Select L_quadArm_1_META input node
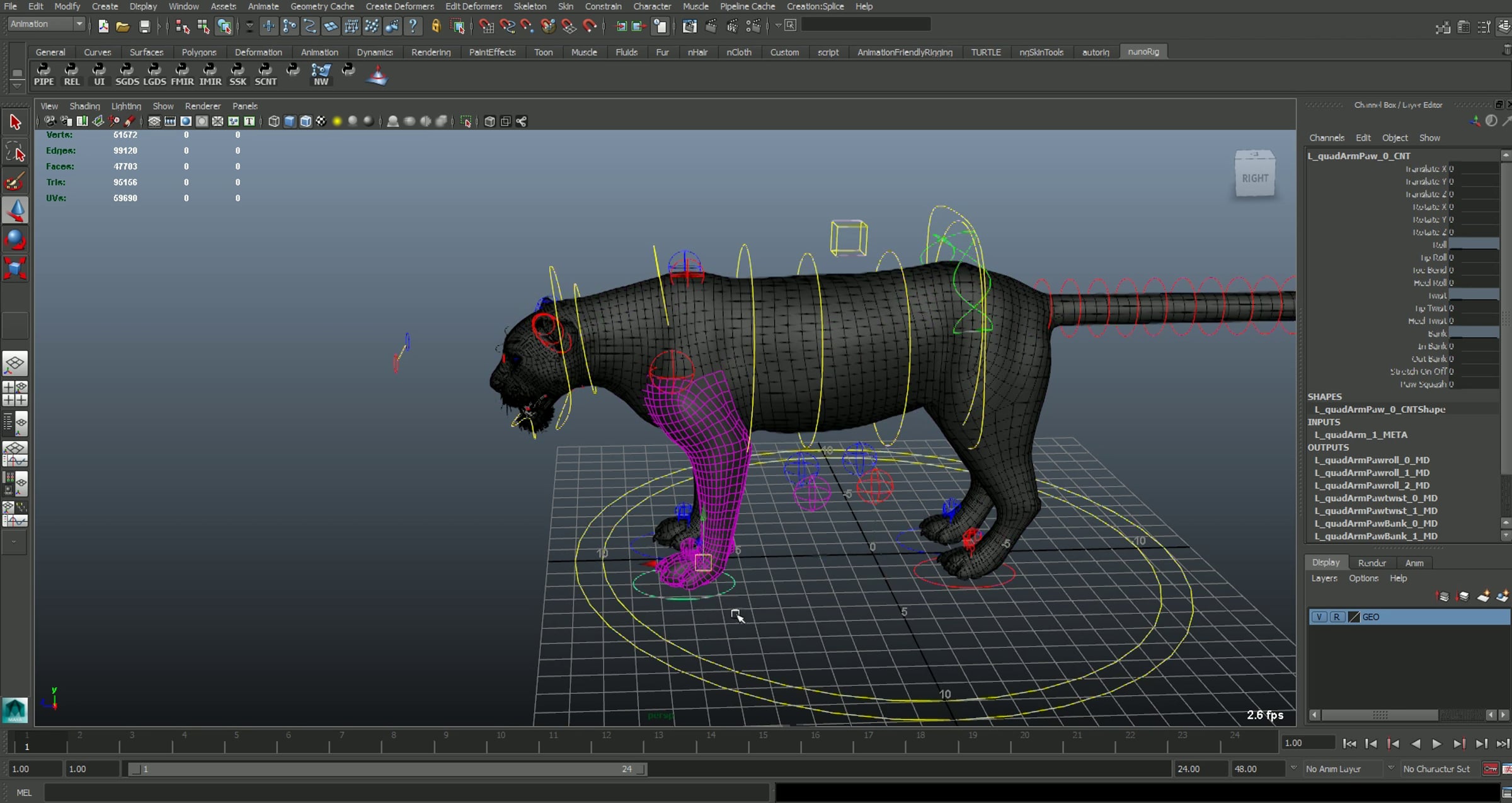The height and width of the screenshot is (803, 1512). 1360,435
